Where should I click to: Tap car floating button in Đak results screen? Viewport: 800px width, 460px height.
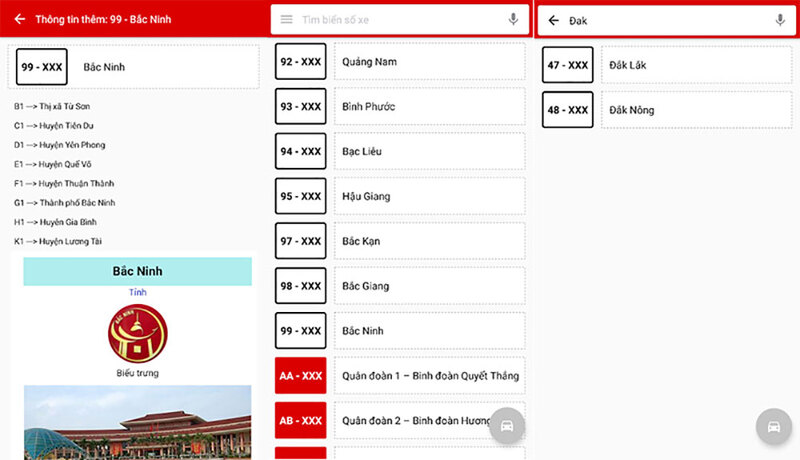tap(773, 426)
